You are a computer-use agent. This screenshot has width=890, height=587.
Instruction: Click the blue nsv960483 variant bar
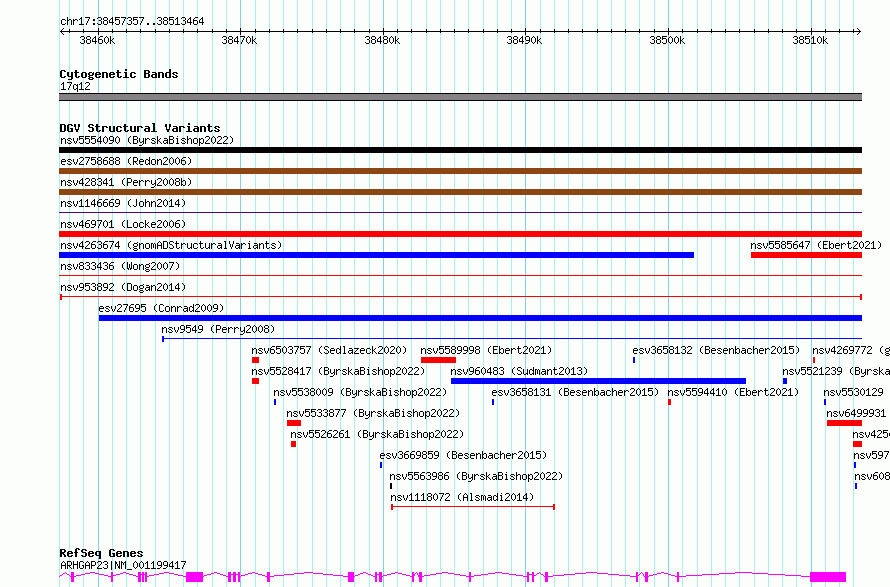(x=598, y=381)
